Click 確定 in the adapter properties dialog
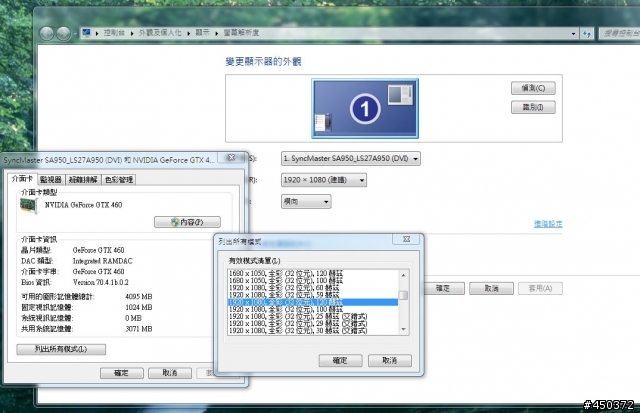The image size is (640, 413). tap(122, 373)
